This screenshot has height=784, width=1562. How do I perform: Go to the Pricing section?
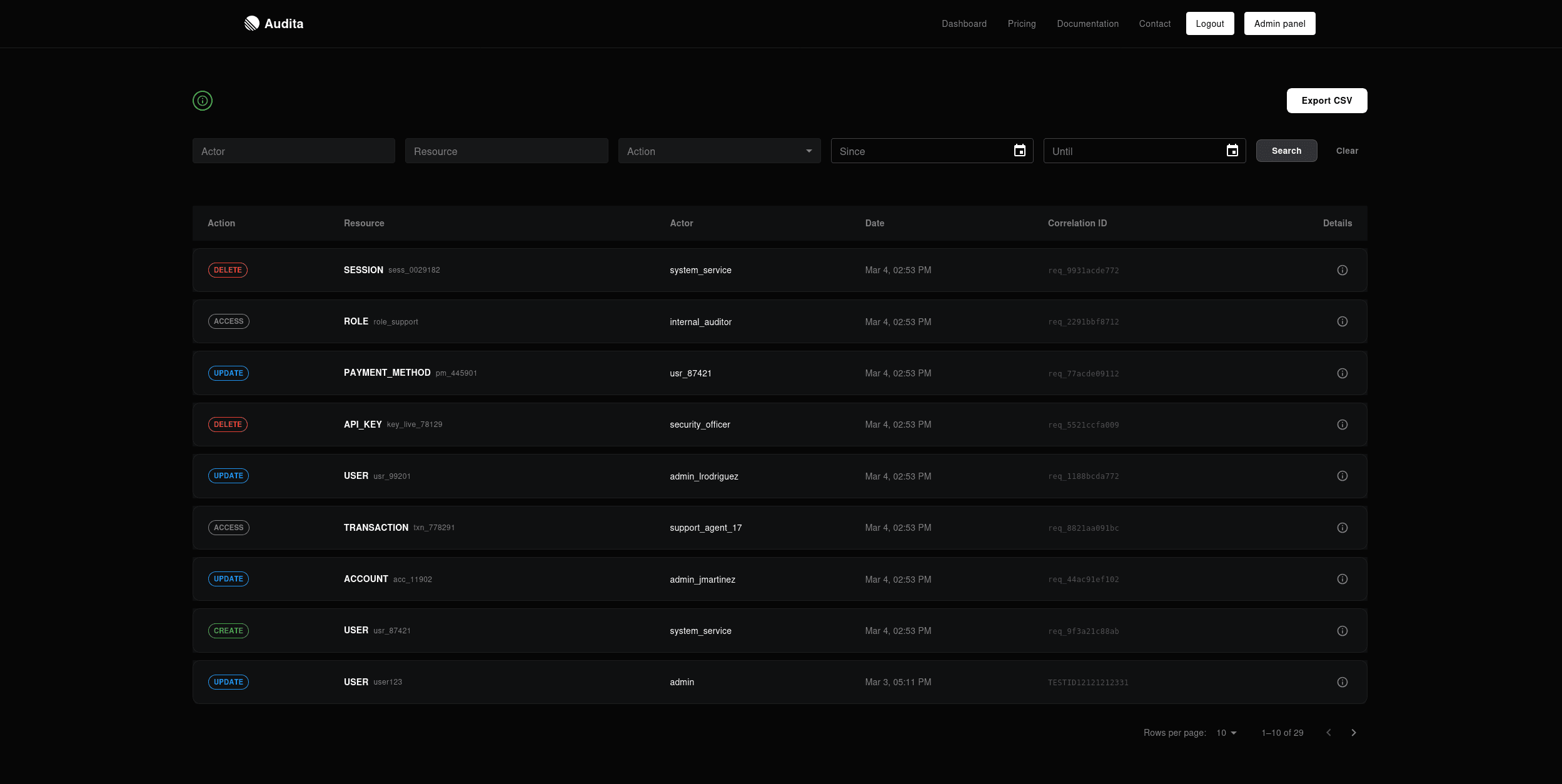coord(1021,24)
